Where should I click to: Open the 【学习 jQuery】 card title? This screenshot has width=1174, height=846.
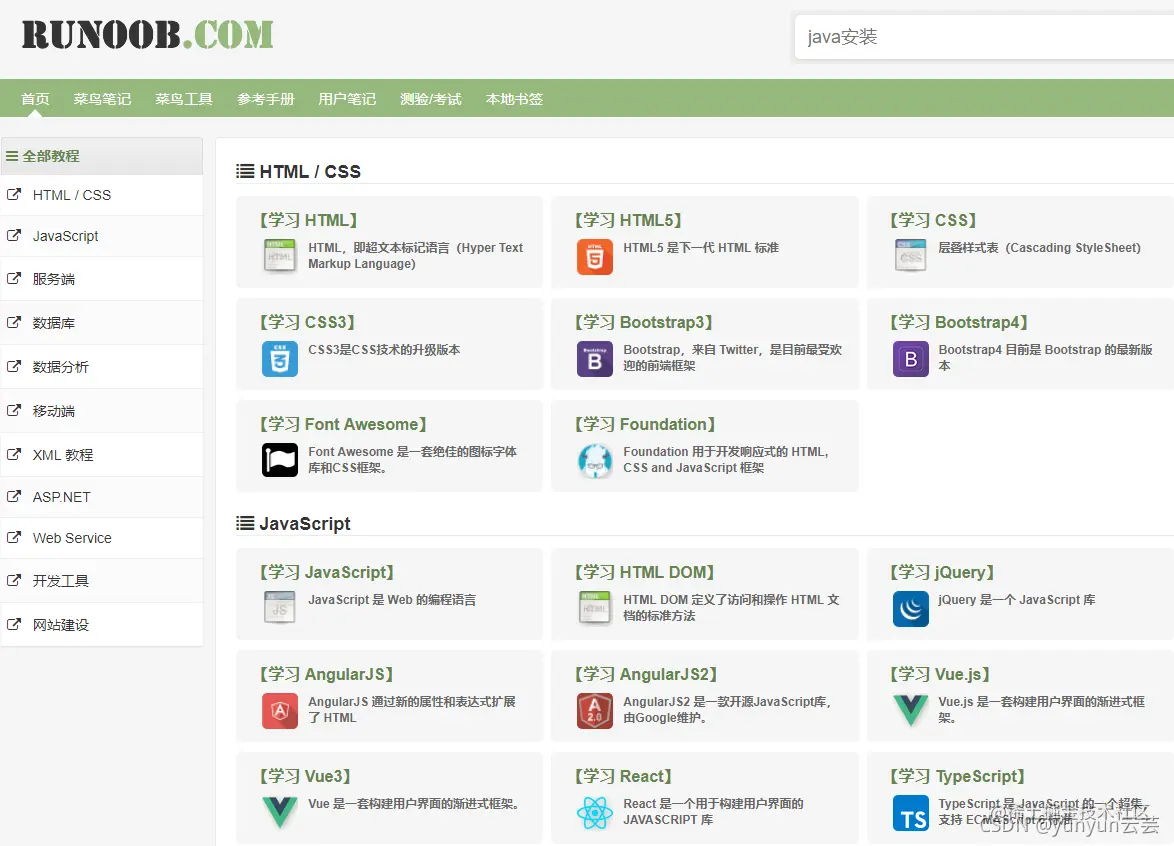click(x=942, y=572)
